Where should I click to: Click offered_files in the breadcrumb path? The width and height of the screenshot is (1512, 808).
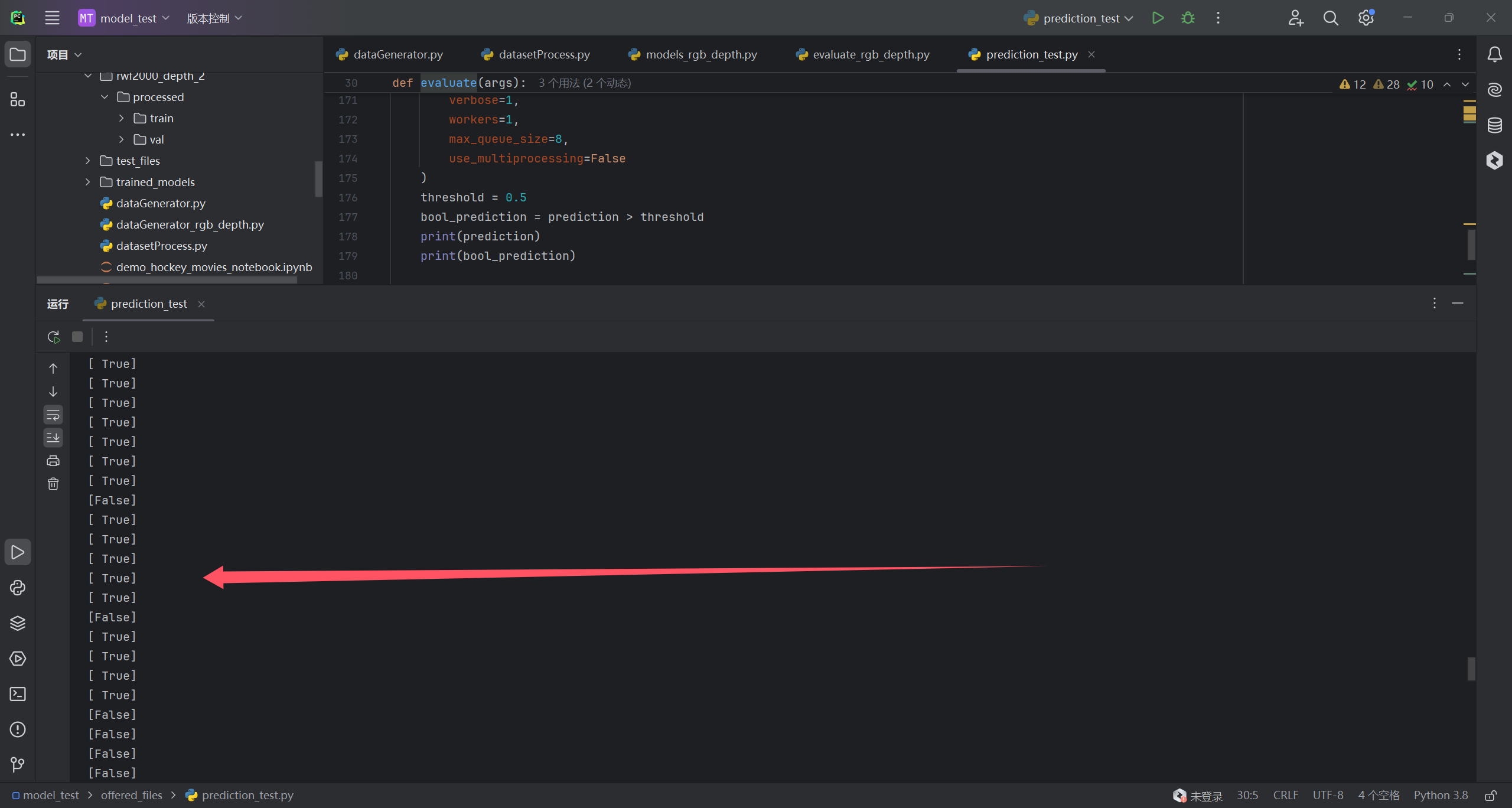131,796
